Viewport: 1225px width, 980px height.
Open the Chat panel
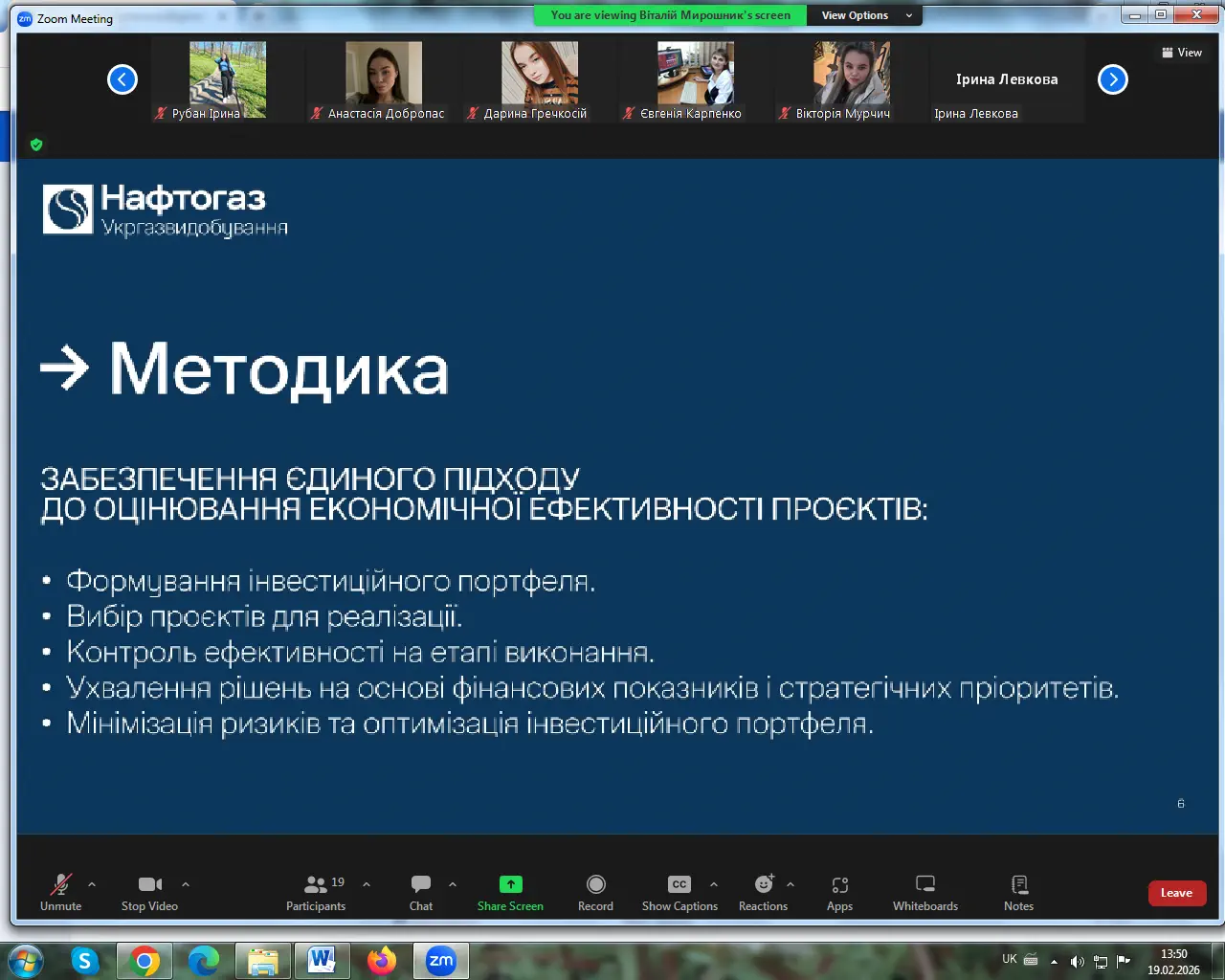(421, 892)
